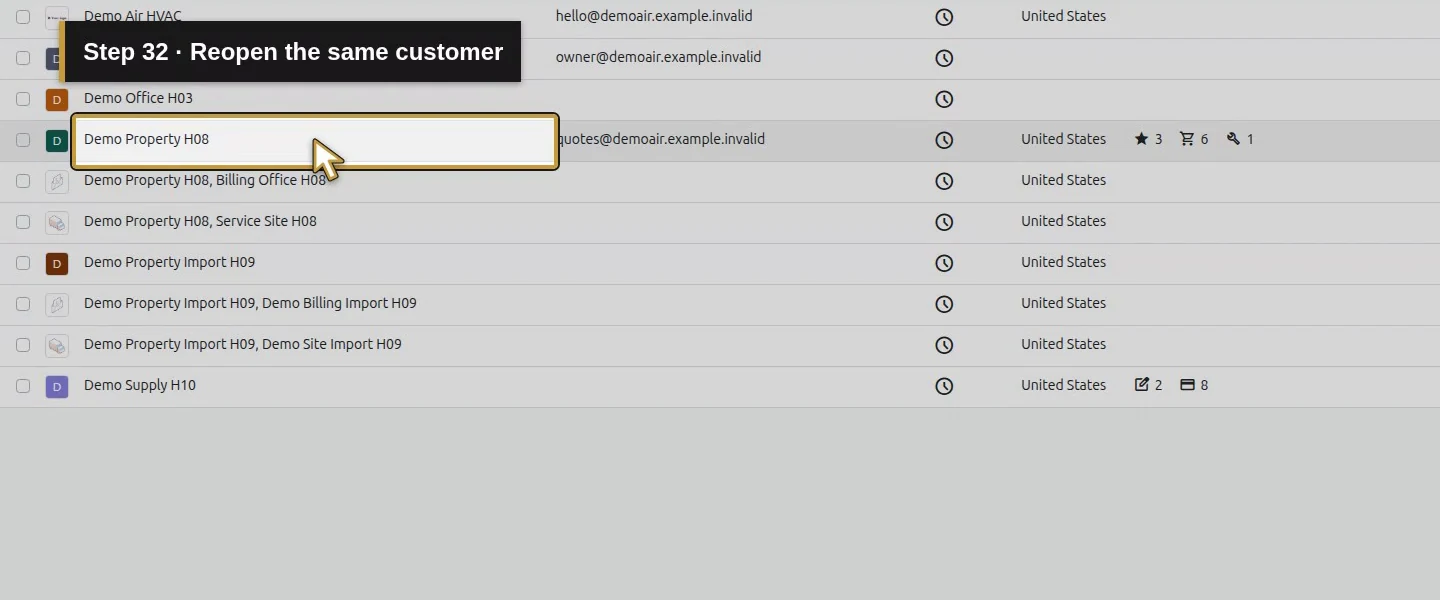This screenshot has height=600, width=1440.
Task: Select the Billing Office H08 row checkbox
Action: tap(23, 181)
